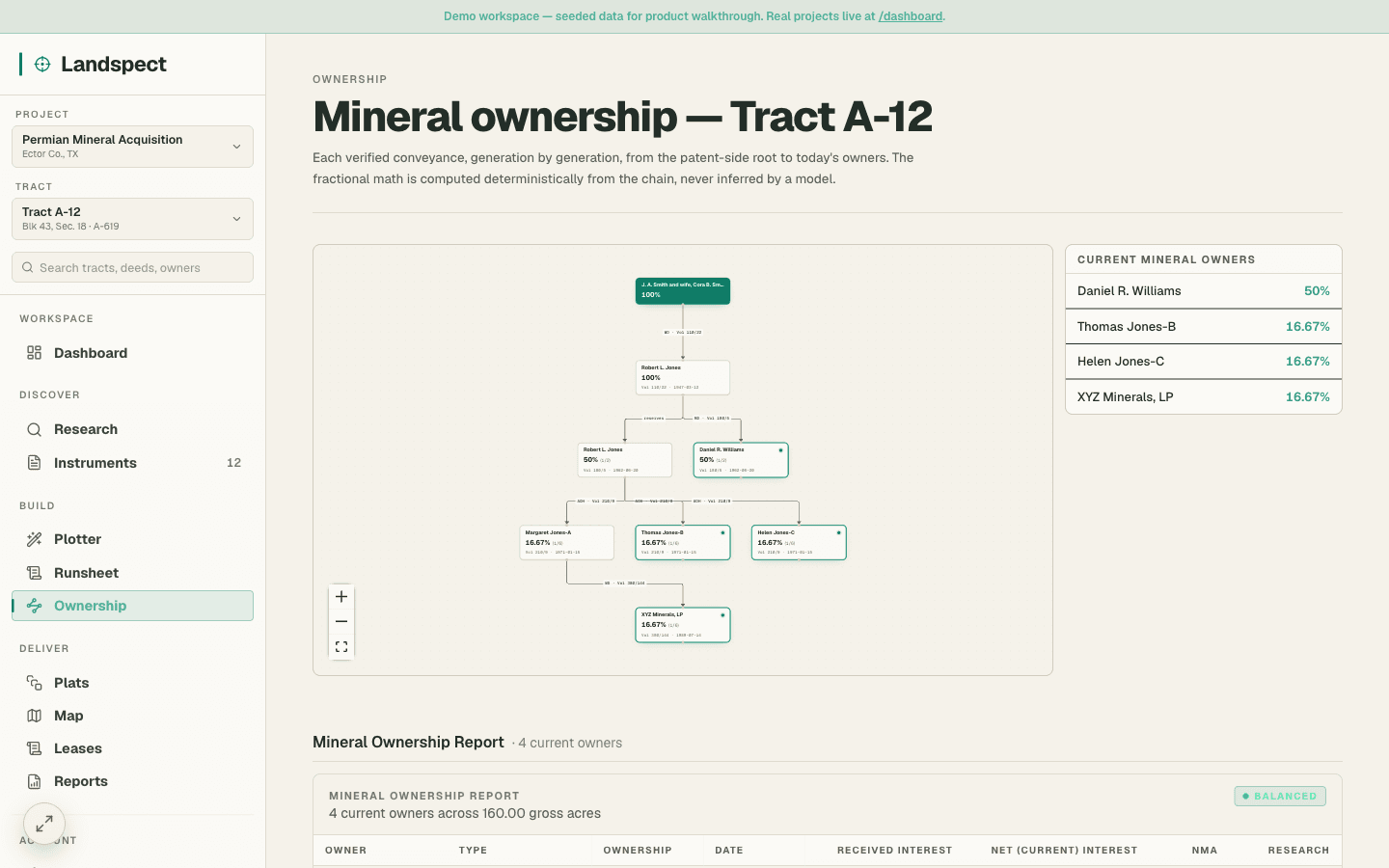Select Helen Jones-C in current owners list
Viewport: 1389px width, 868px height.
tap(1204, 362)
